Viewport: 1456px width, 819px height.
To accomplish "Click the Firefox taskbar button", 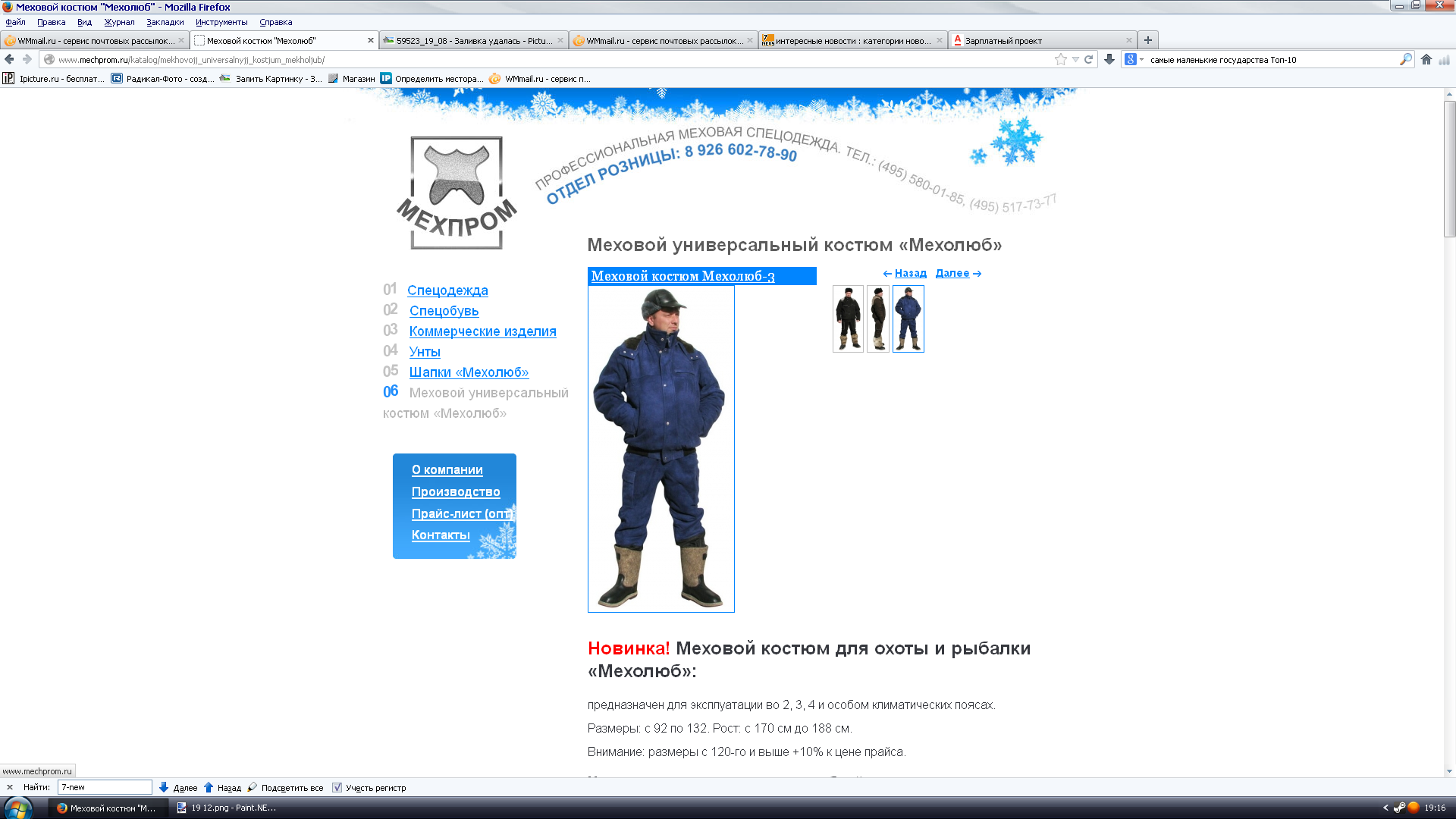I will pos(106,808).
